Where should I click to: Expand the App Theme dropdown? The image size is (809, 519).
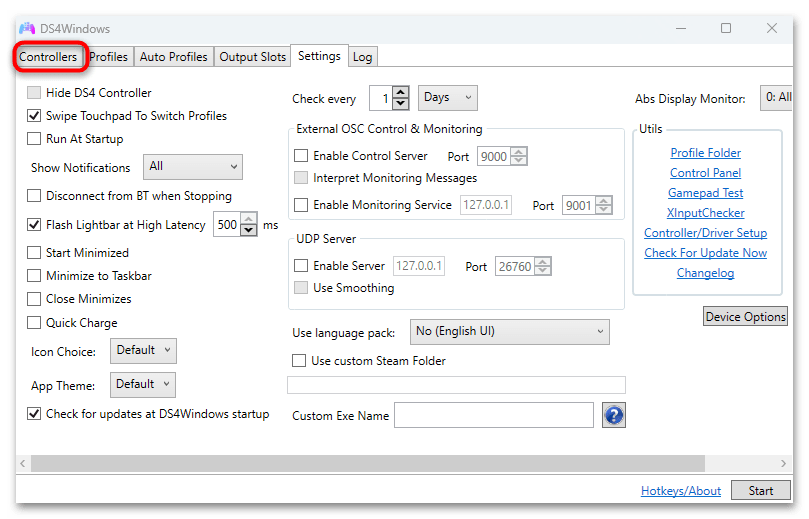point(143,385)
